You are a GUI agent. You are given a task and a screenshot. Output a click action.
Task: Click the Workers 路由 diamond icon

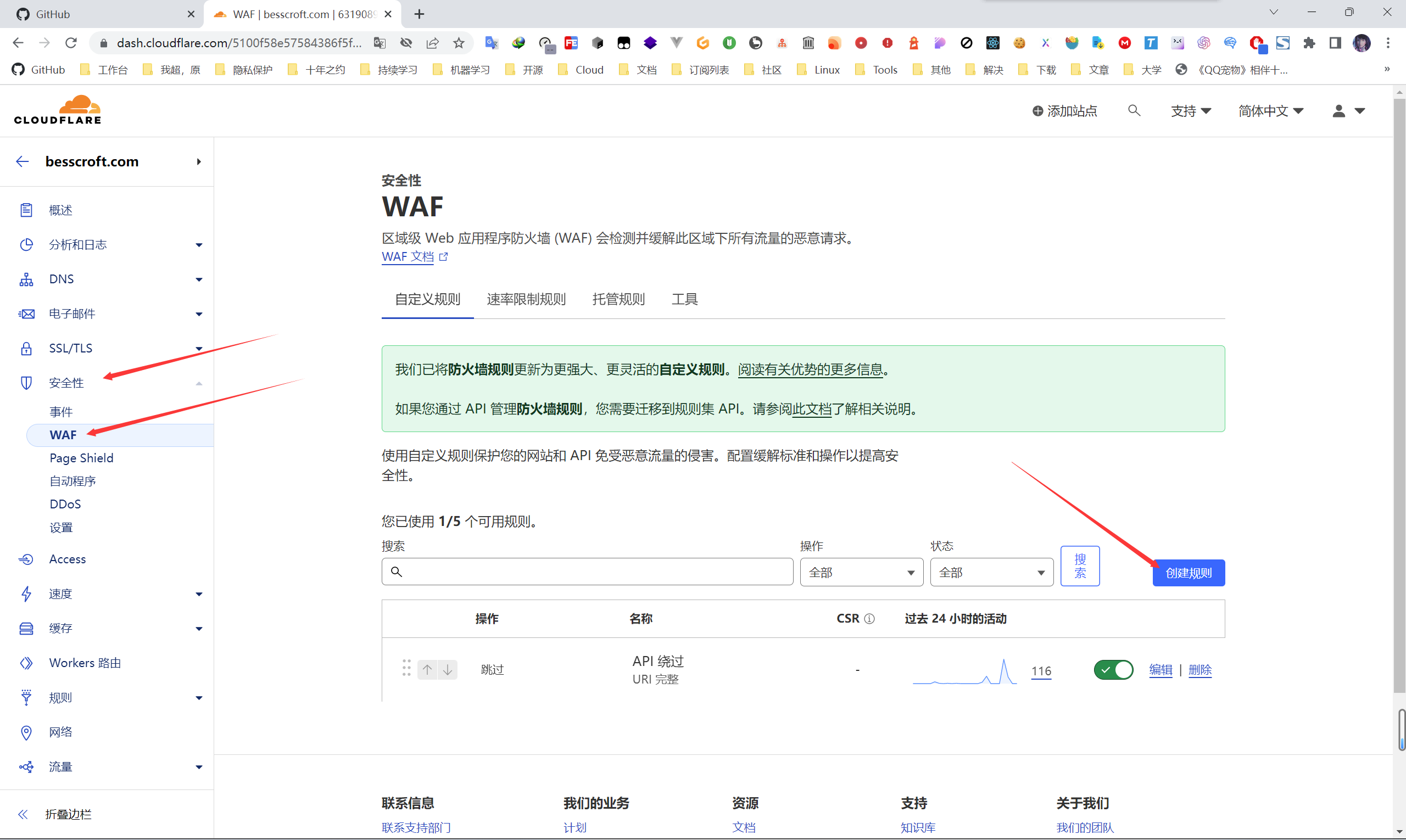(26, 663)
